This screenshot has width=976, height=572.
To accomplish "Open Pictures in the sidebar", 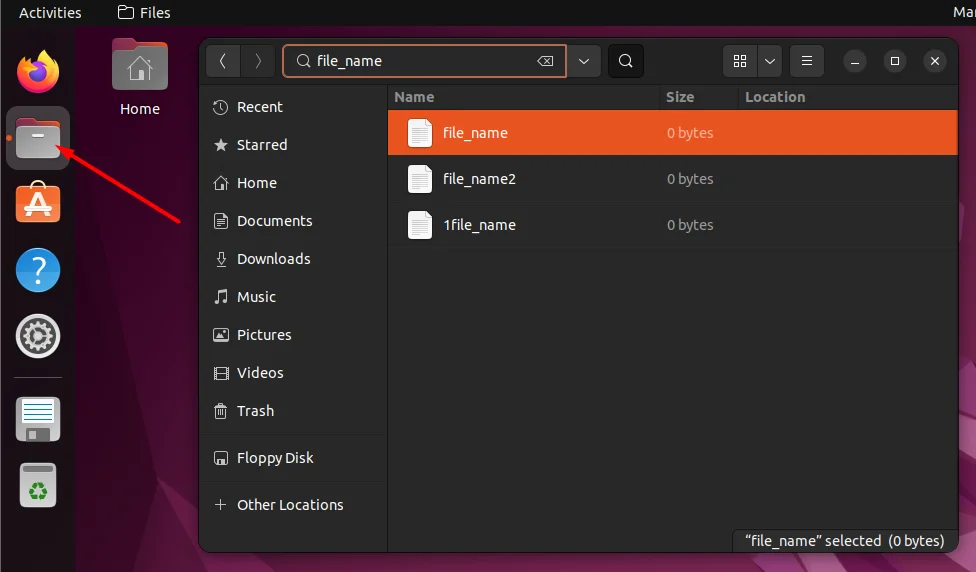I will coord(293,335).
